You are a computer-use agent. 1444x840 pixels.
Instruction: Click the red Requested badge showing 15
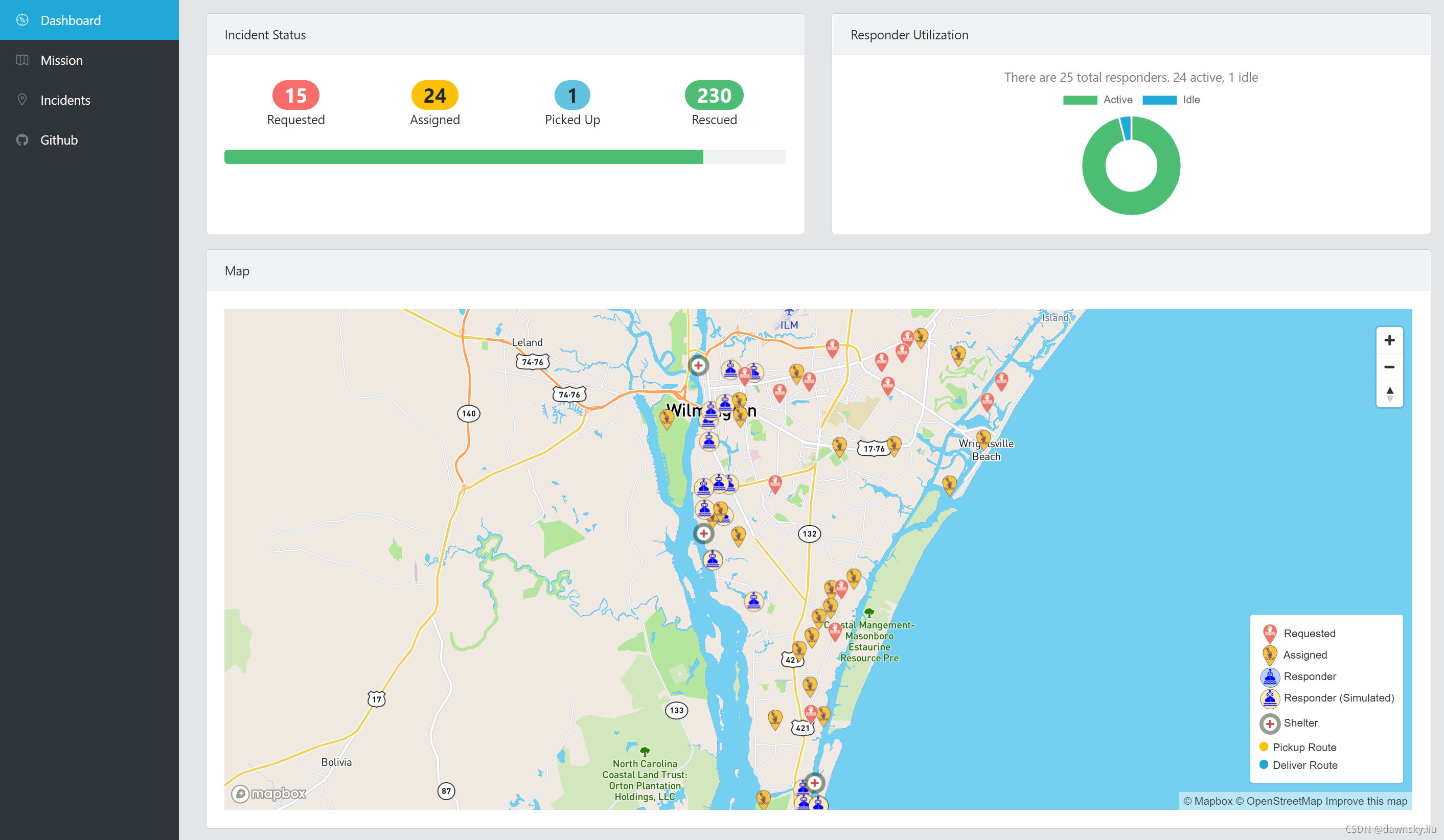coord(295,95)
